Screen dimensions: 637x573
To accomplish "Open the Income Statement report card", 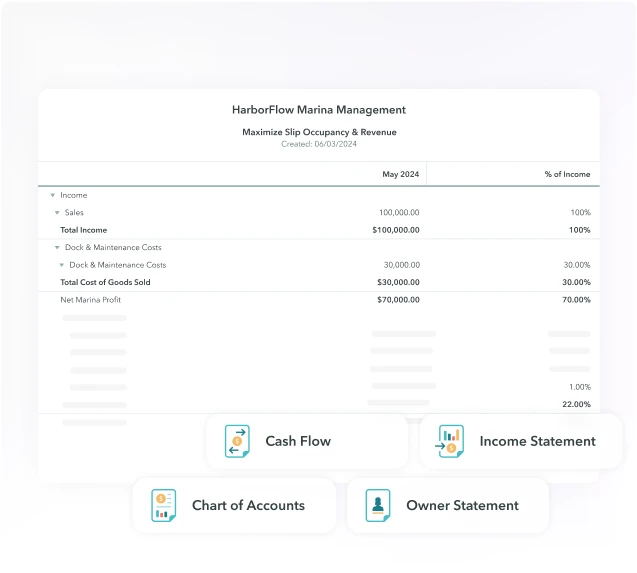I will click(x=521, y=441).
